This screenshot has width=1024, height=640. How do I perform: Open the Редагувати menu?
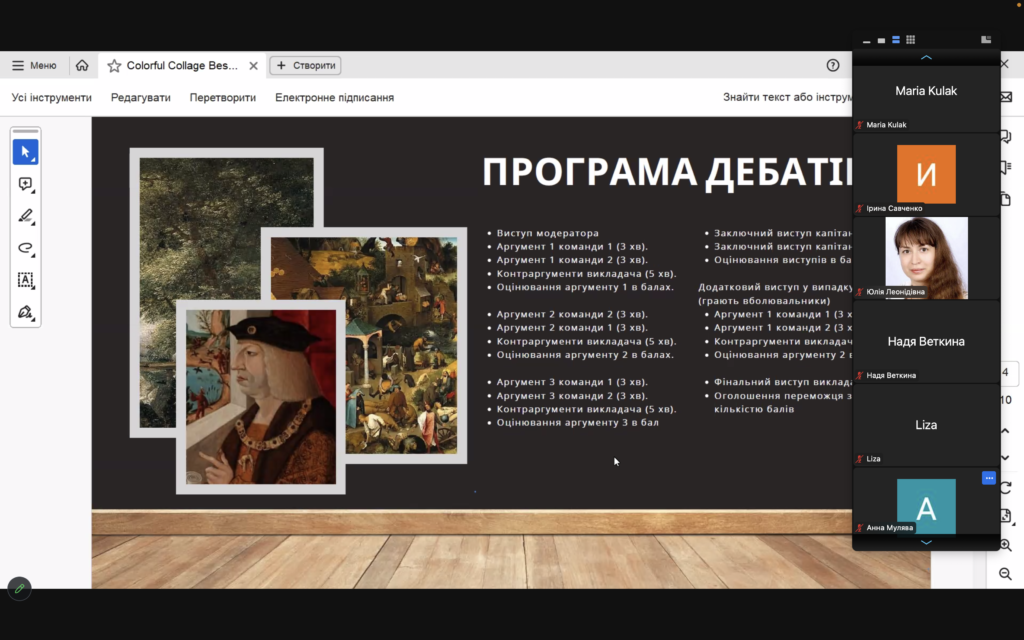[x=140, y=97]
